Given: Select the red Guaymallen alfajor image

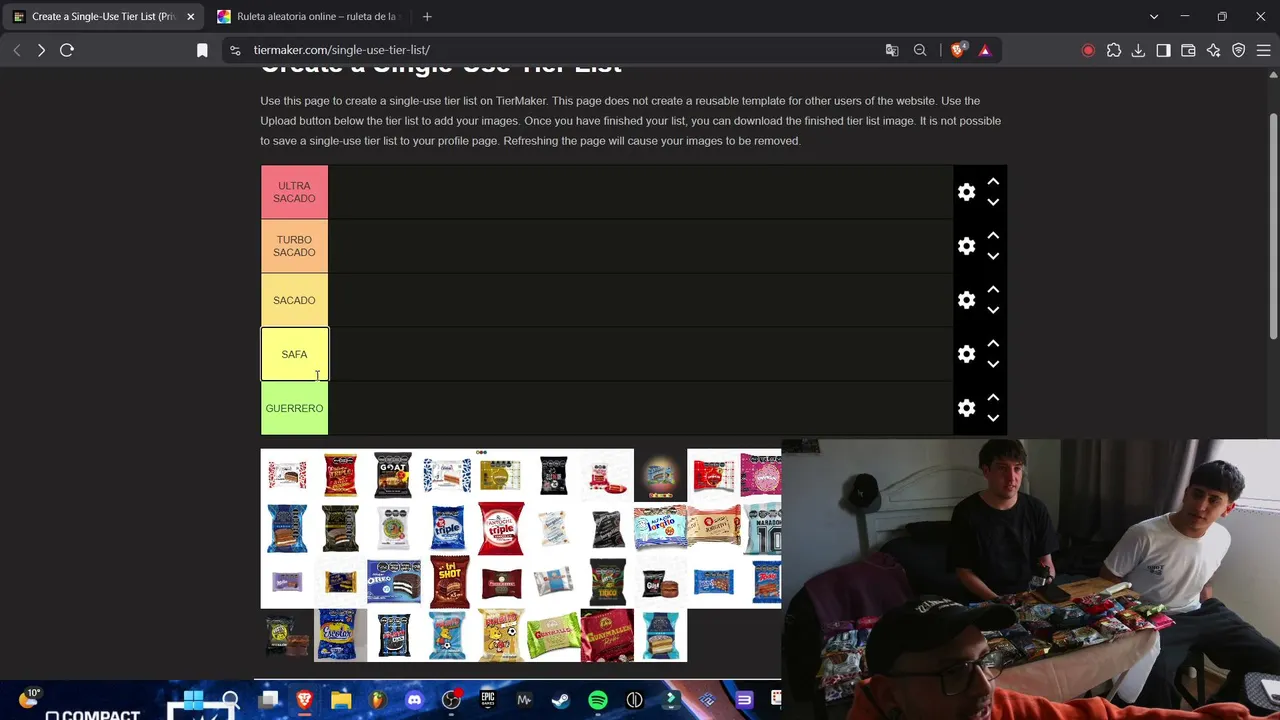Looking at the screenshot, I should 607,635.
